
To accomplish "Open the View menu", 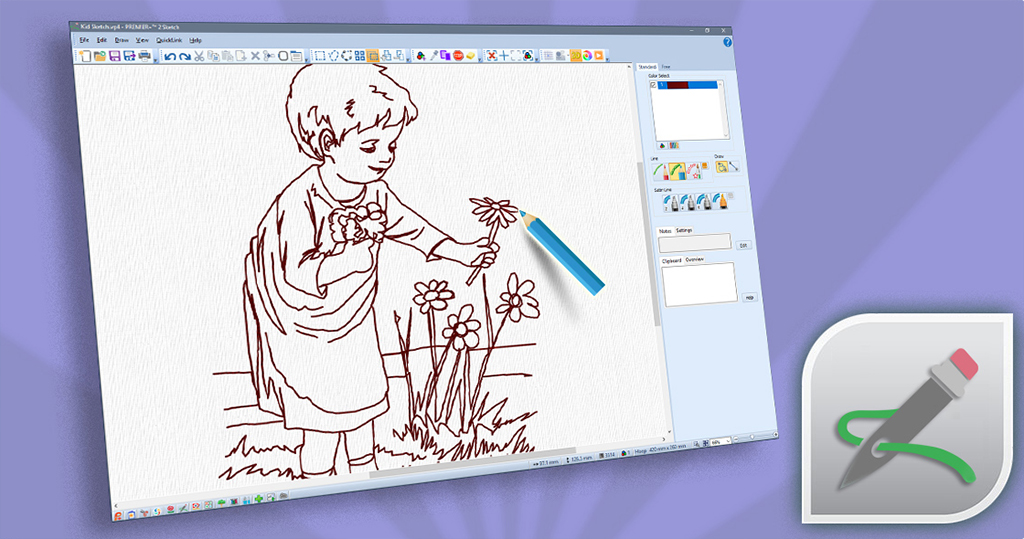I will [142, 41].
